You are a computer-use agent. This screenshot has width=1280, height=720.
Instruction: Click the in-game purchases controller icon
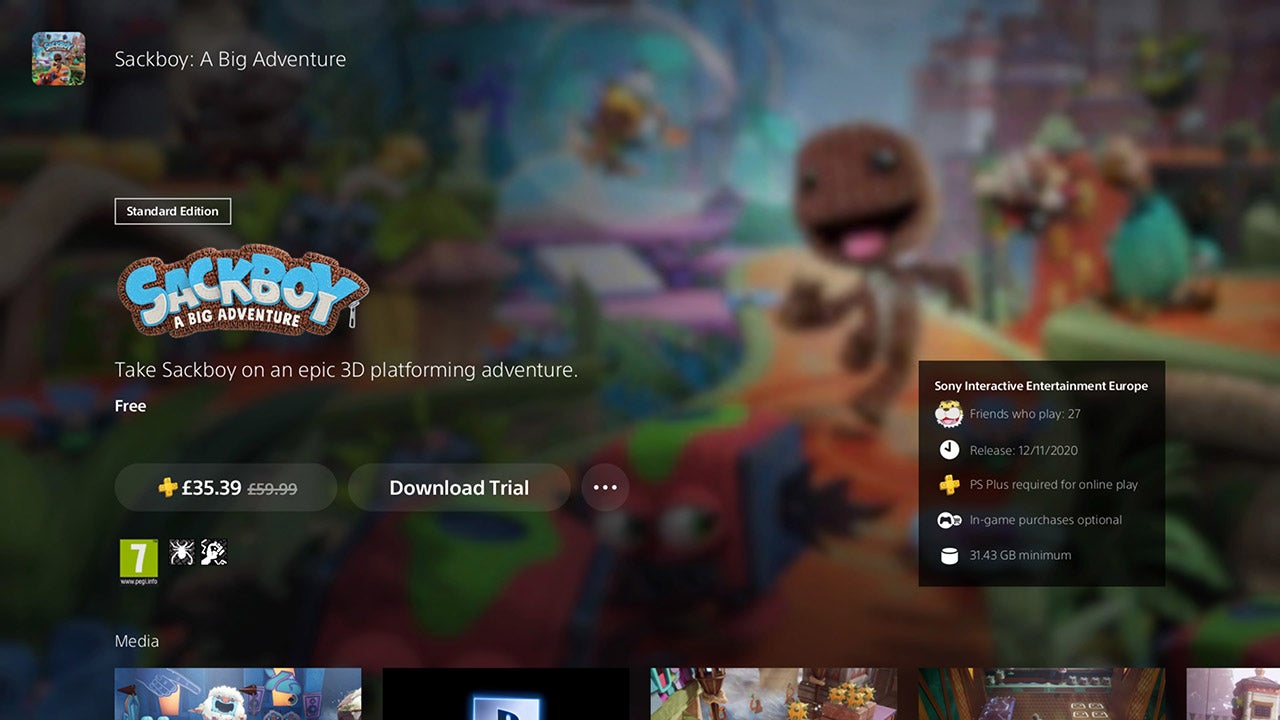tap(949, 520)
